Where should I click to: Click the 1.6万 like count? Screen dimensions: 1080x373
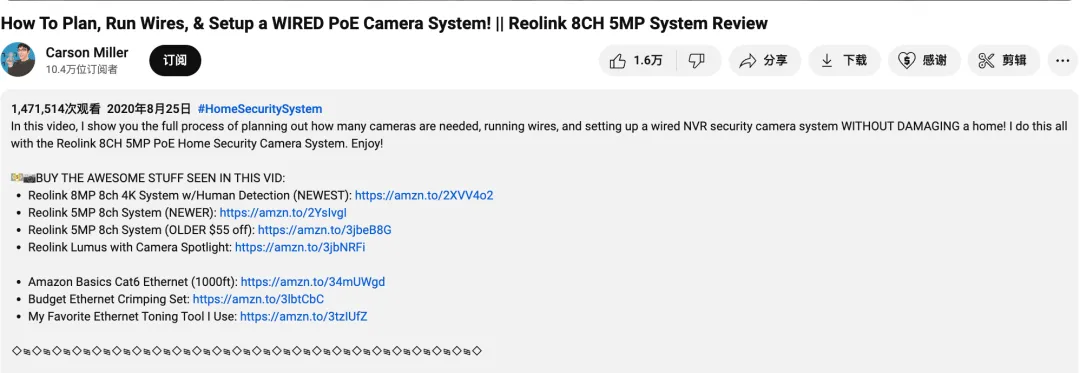click(648, 61)
